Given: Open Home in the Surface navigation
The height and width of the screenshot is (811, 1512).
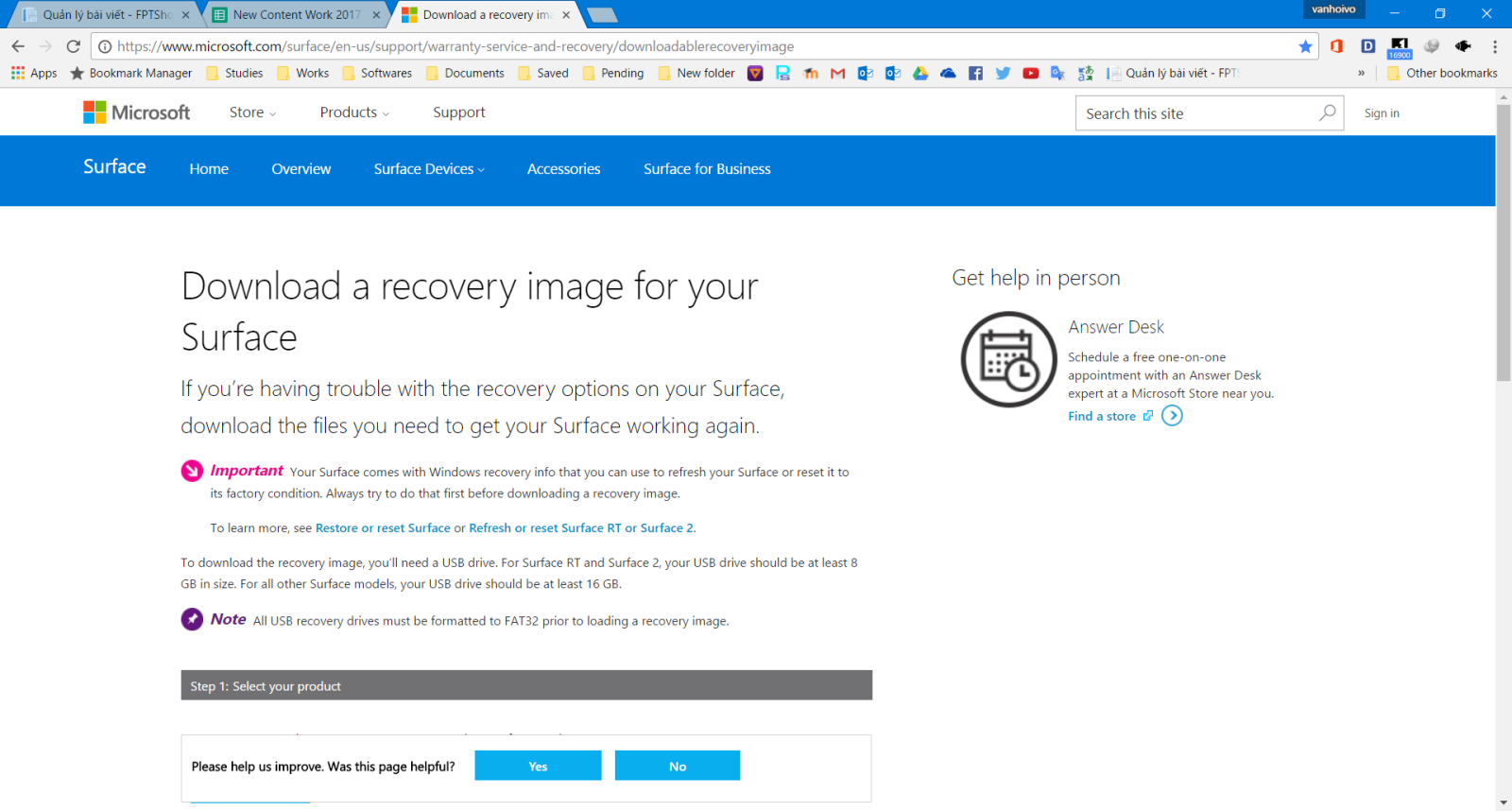Looking at the screenshot, I should (209, 169).
